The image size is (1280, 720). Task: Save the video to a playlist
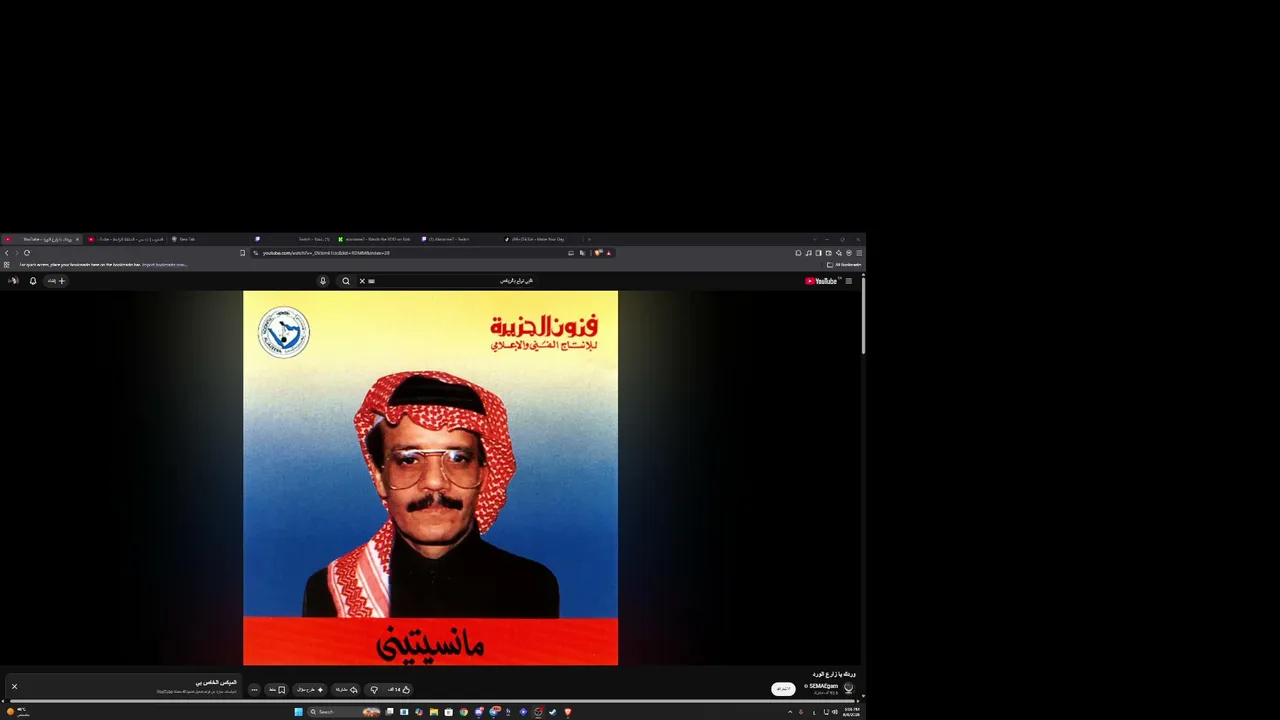[277, 689]
